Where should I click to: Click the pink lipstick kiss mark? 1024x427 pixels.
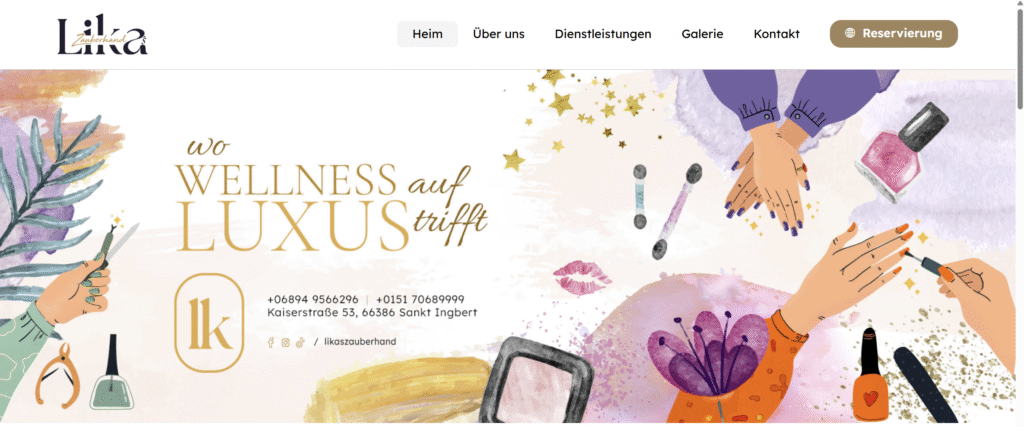coord(581,276)
